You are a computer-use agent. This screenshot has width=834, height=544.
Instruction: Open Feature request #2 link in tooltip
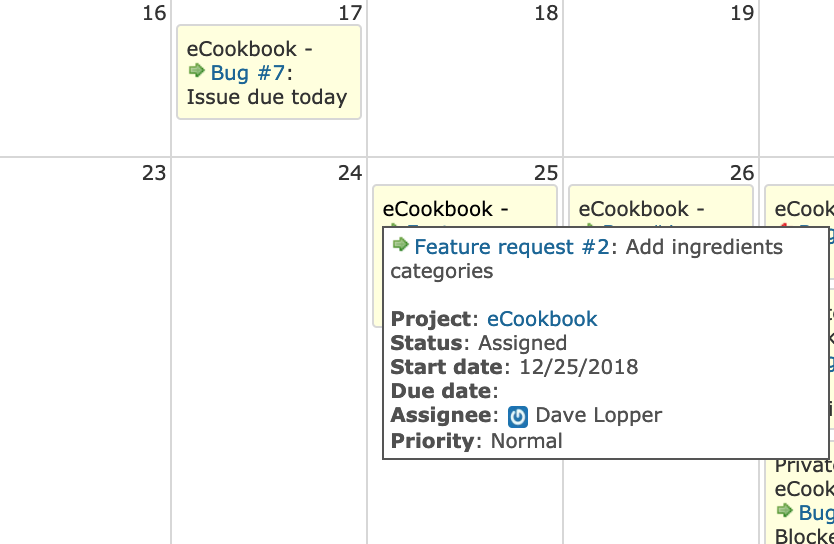click(x=512, y=247)
